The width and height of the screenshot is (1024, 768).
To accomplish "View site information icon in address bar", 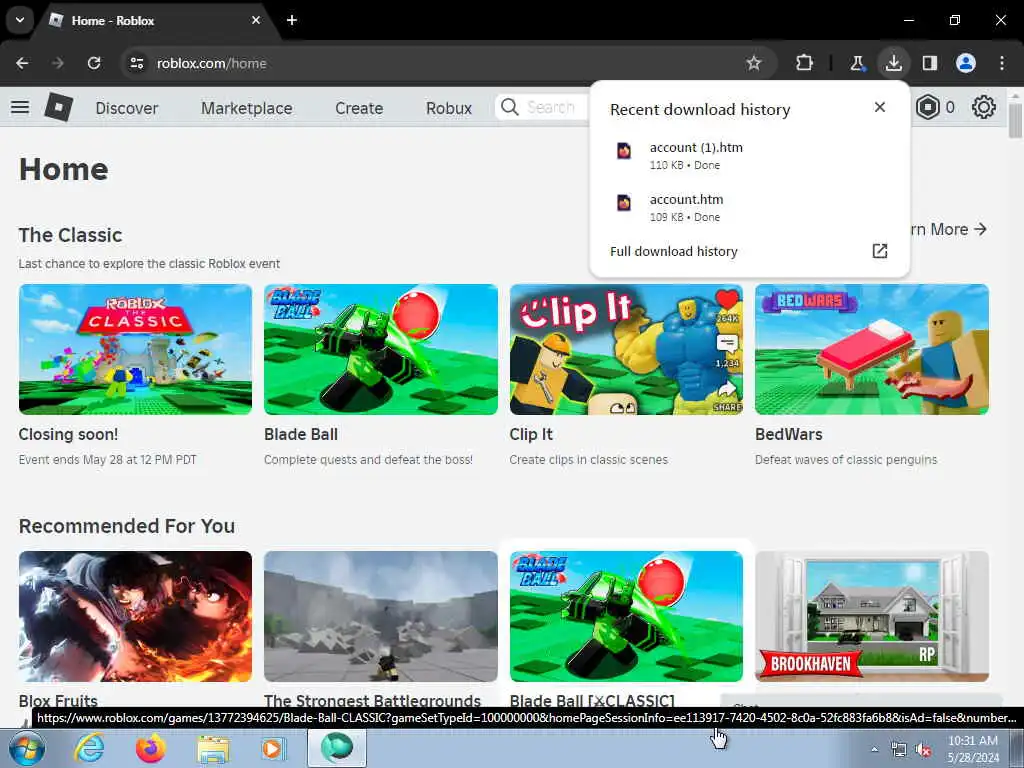I will (136, 63).
